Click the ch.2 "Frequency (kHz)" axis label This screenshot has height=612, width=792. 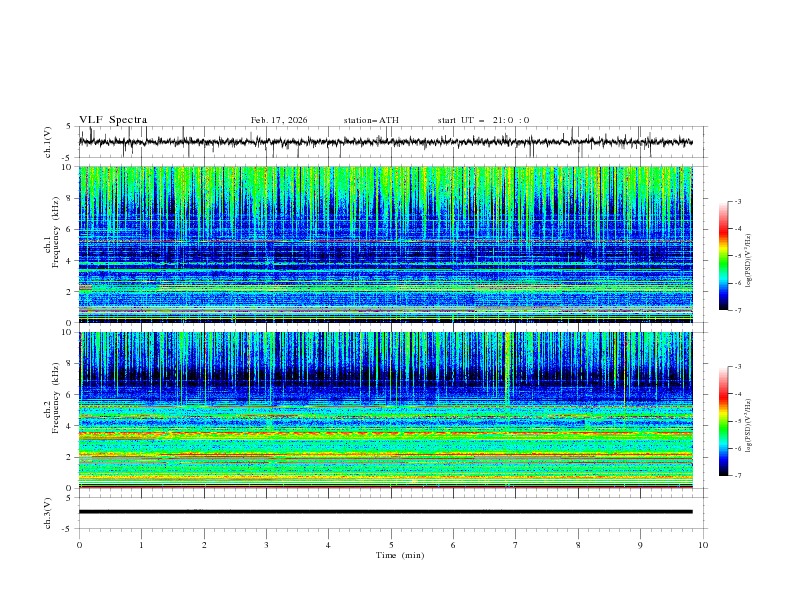(55, 398)
